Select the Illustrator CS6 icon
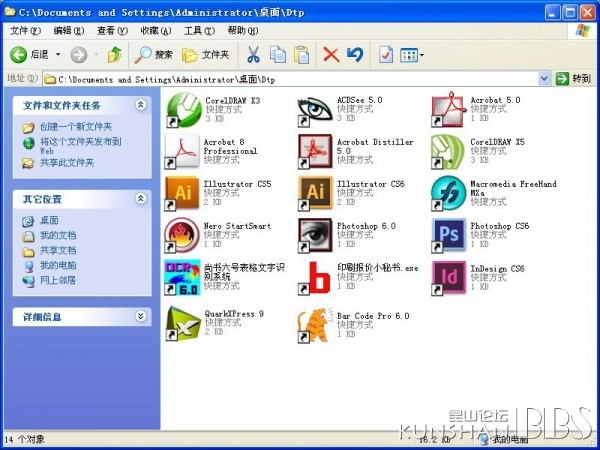The image size is (600, 450). pyautogui.click(x=315, y=193)
